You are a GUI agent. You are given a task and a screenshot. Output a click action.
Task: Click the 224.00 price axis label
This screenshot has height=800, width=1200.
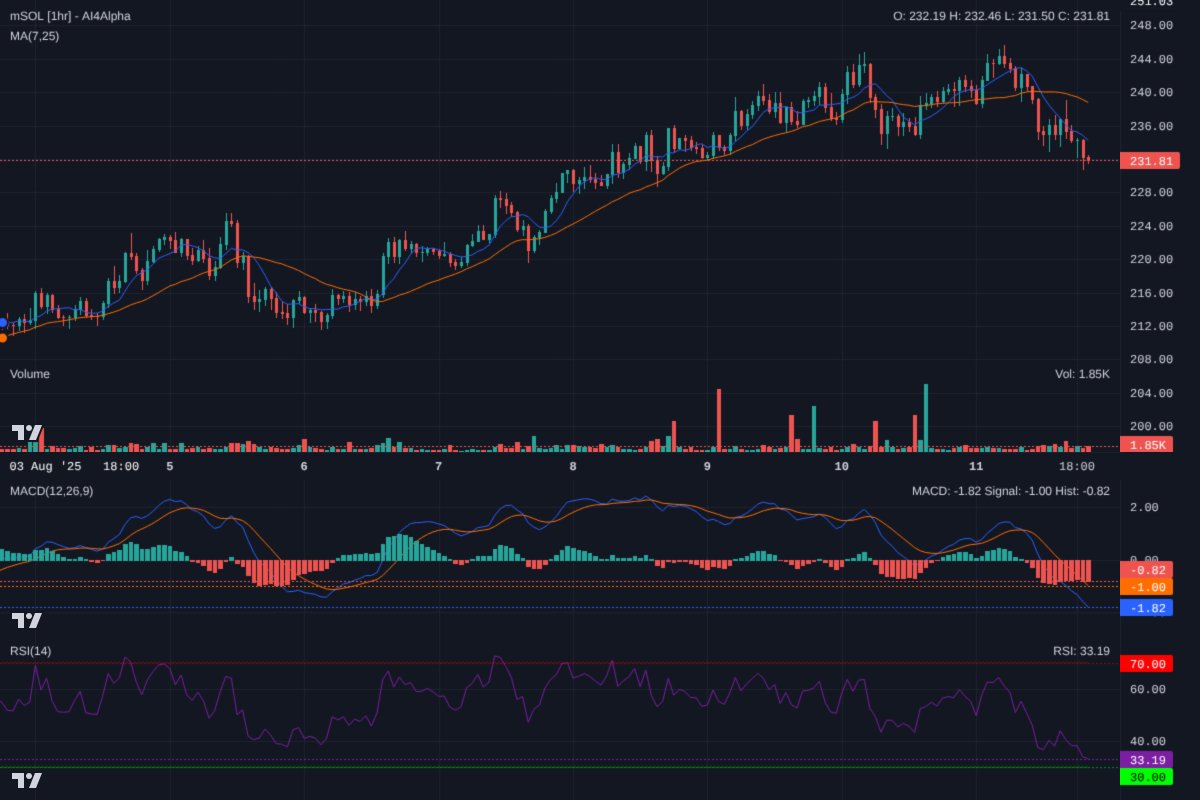point(1151,226)
